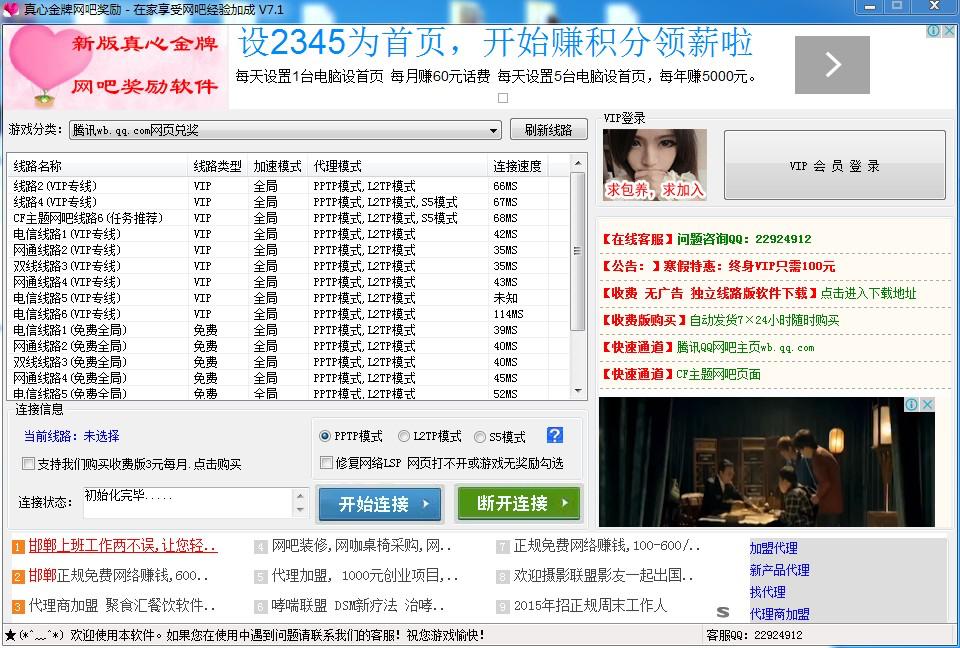Click the info icon on top banner
960x648 pixels.
coord(933,31)
